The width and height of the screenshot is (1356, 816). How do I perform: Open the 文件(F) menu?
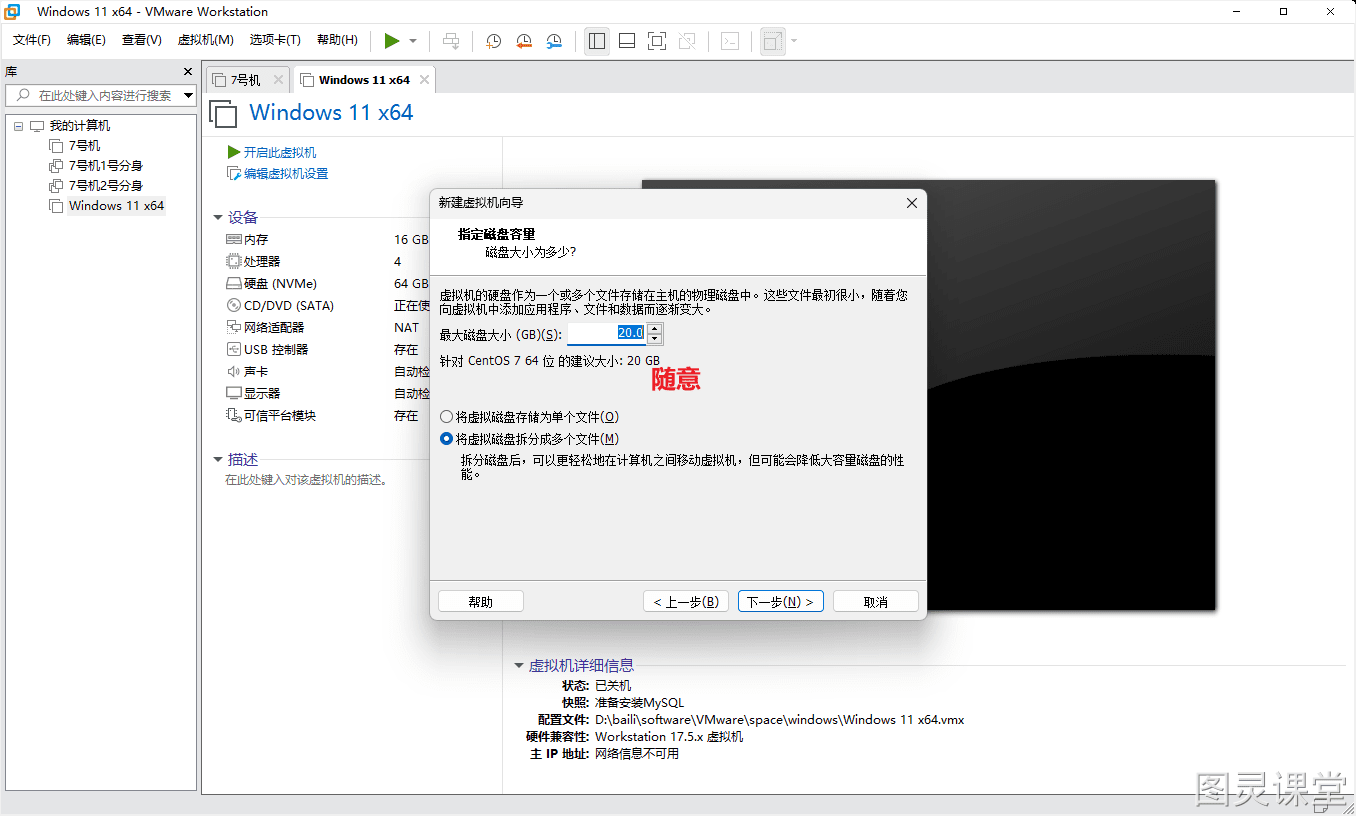[32, 40]
